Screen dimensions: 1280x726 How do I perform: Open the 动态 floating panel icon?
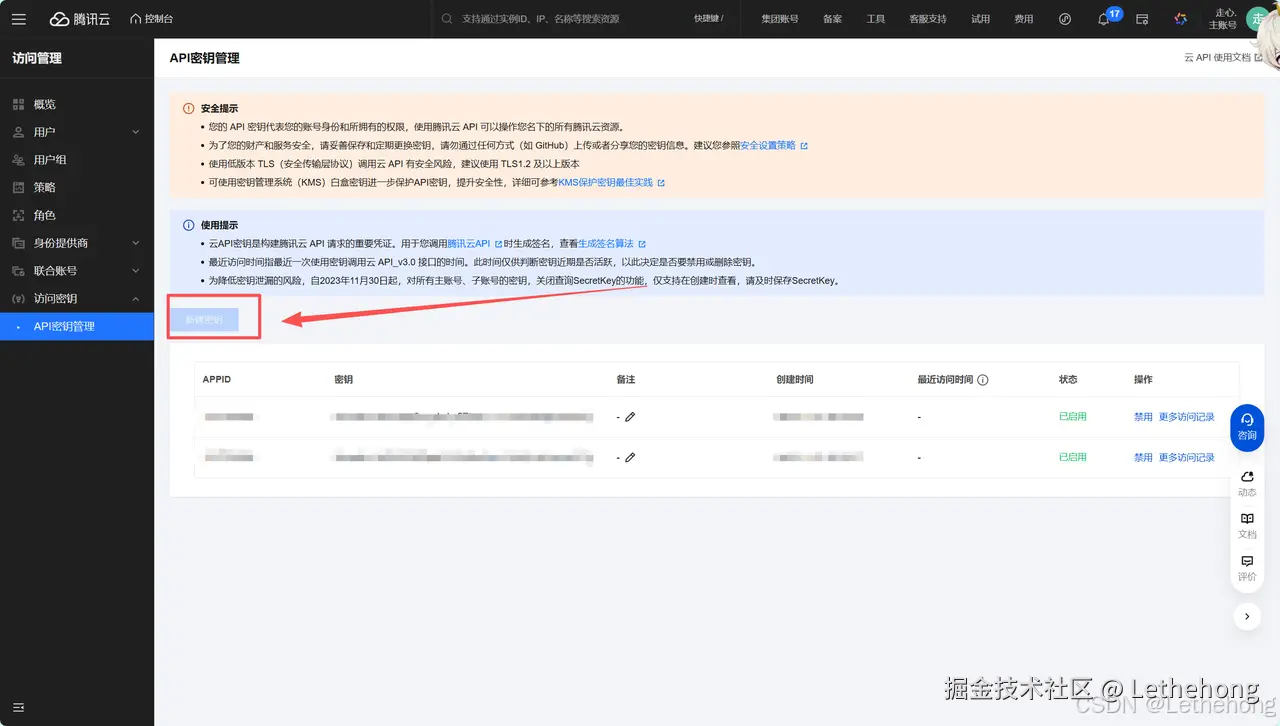coord(1247,483)
